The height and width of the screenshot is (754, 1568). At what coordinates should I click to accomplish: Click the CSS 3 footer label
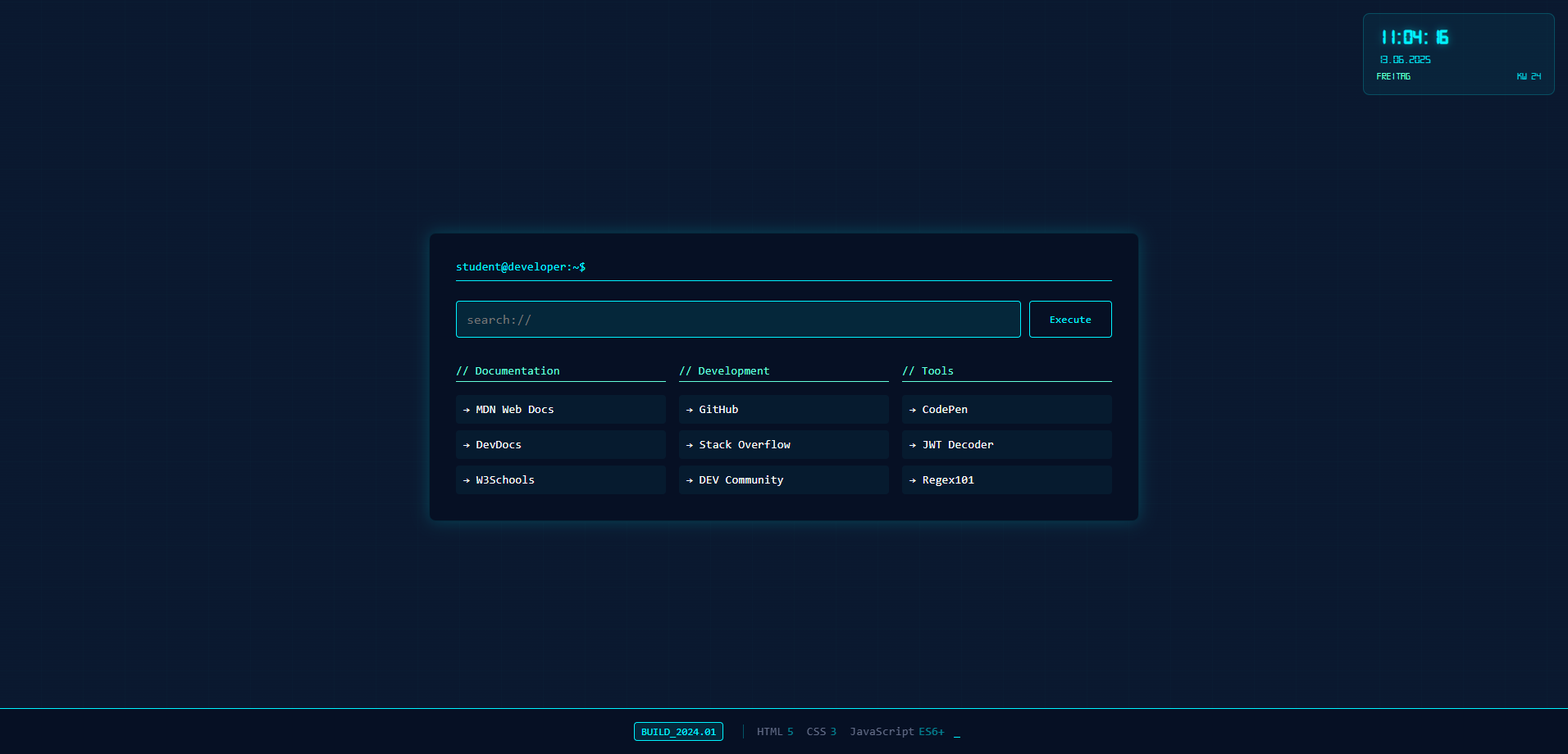pos(821,732)
